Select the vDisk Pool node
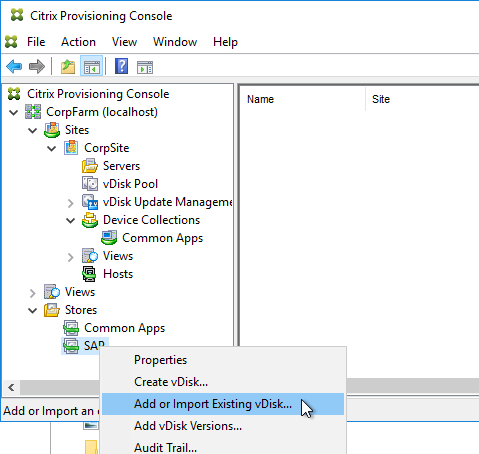 click(x=130, y=184)
